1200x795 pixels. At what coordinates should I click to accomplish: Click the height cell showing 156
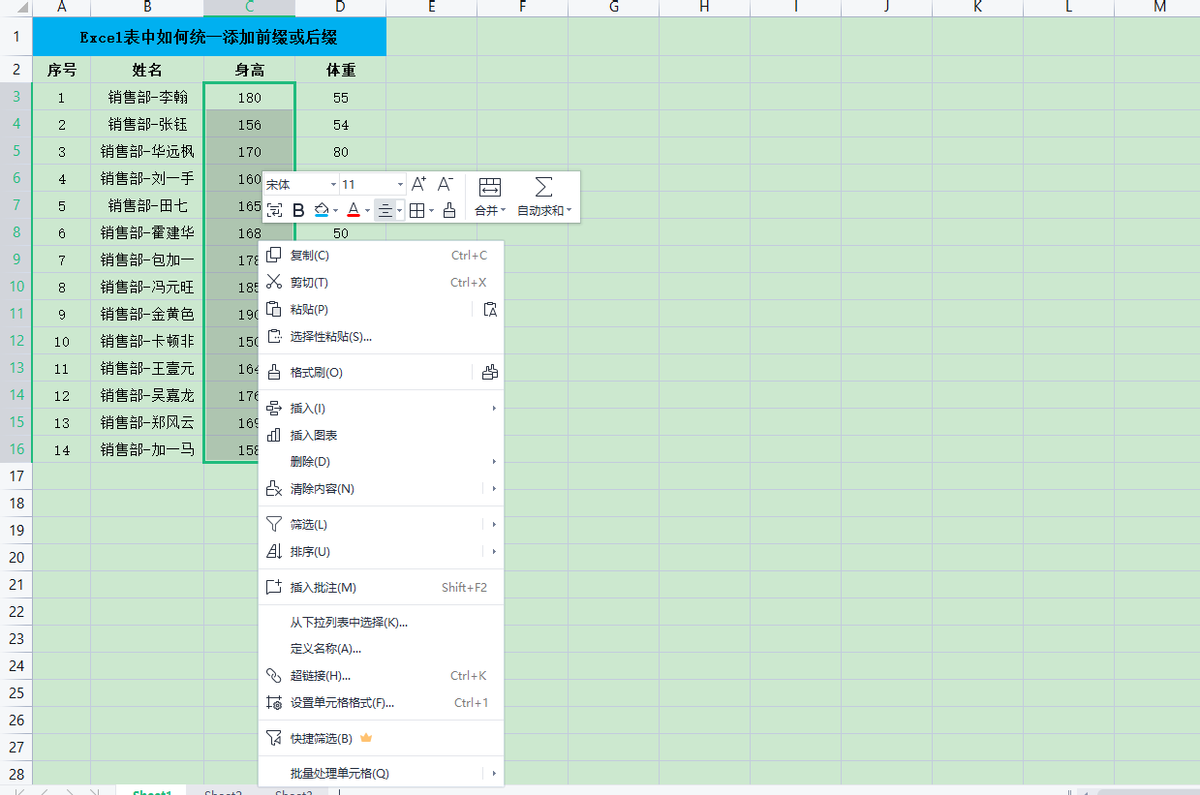(250, 125)
